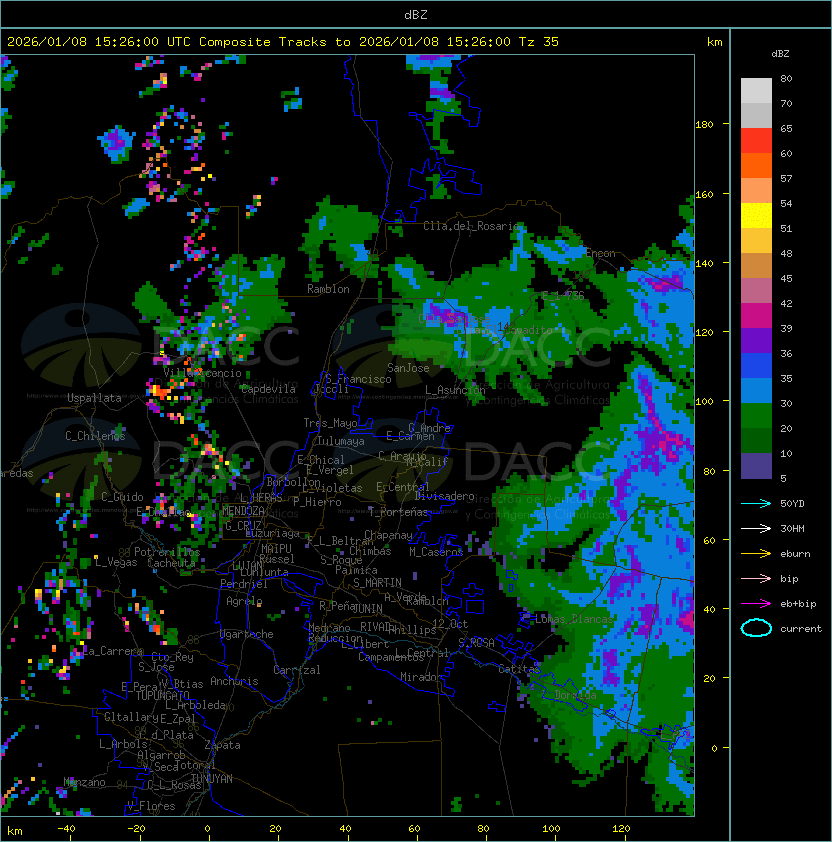Click the cyan 50YD arrow in legend
This screenshot has height=842, width=832.
click(x=756, y=503)
